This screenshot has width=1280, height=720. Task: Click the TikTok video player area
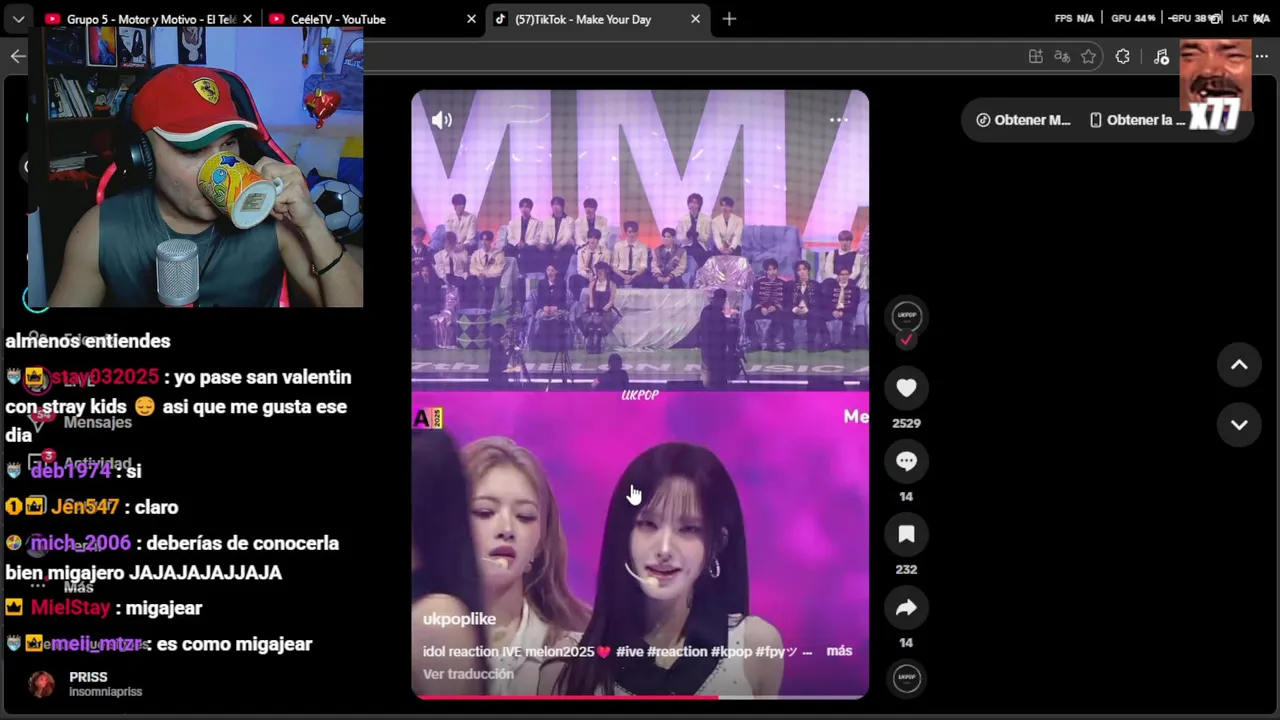pos(640,394)
